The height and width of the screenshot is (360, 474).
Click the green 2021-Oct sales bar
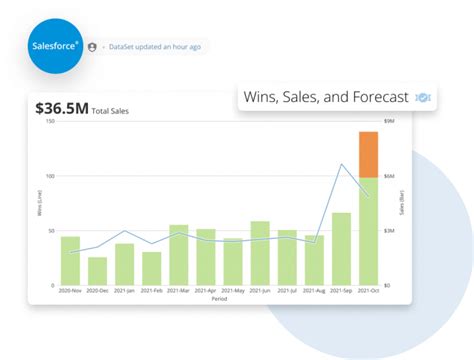click(x=368, y=231)
